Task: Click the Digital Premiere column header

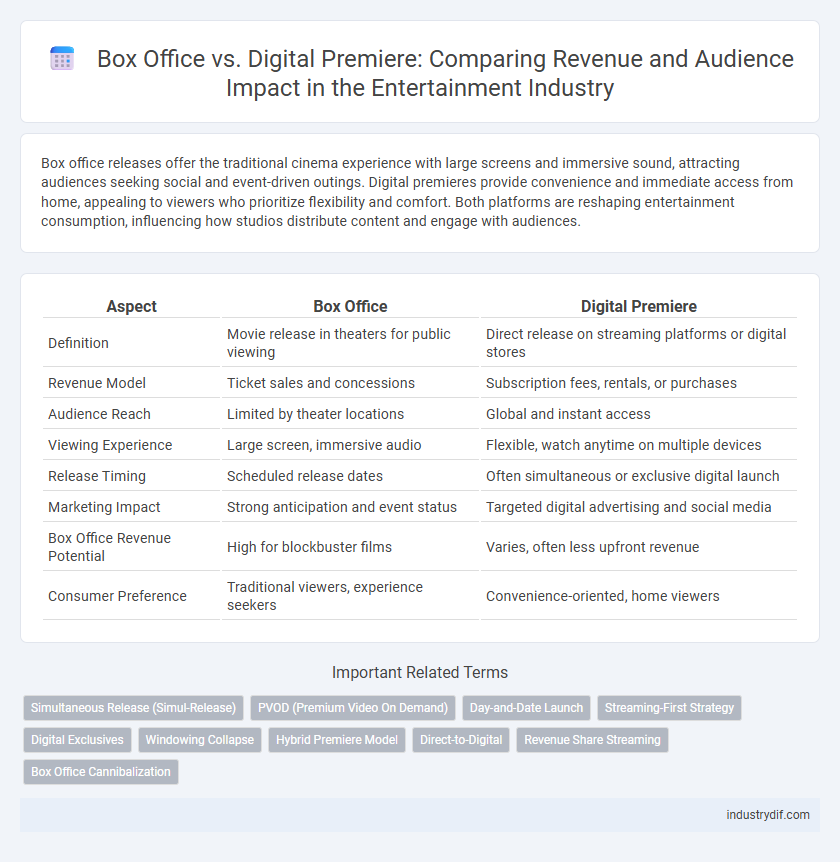Action: point(639,306)
